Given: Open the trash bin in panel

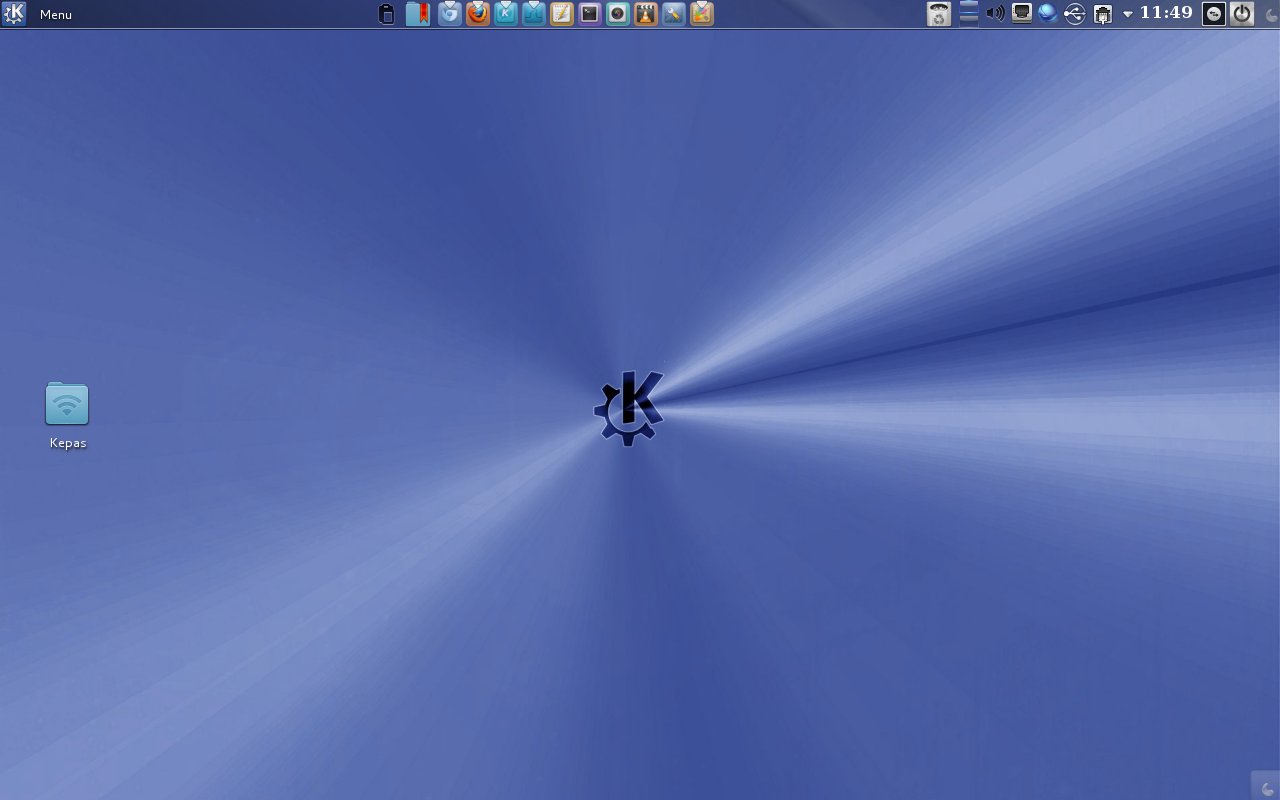Looking at the screenshot, I should click(x=939, y=14).
